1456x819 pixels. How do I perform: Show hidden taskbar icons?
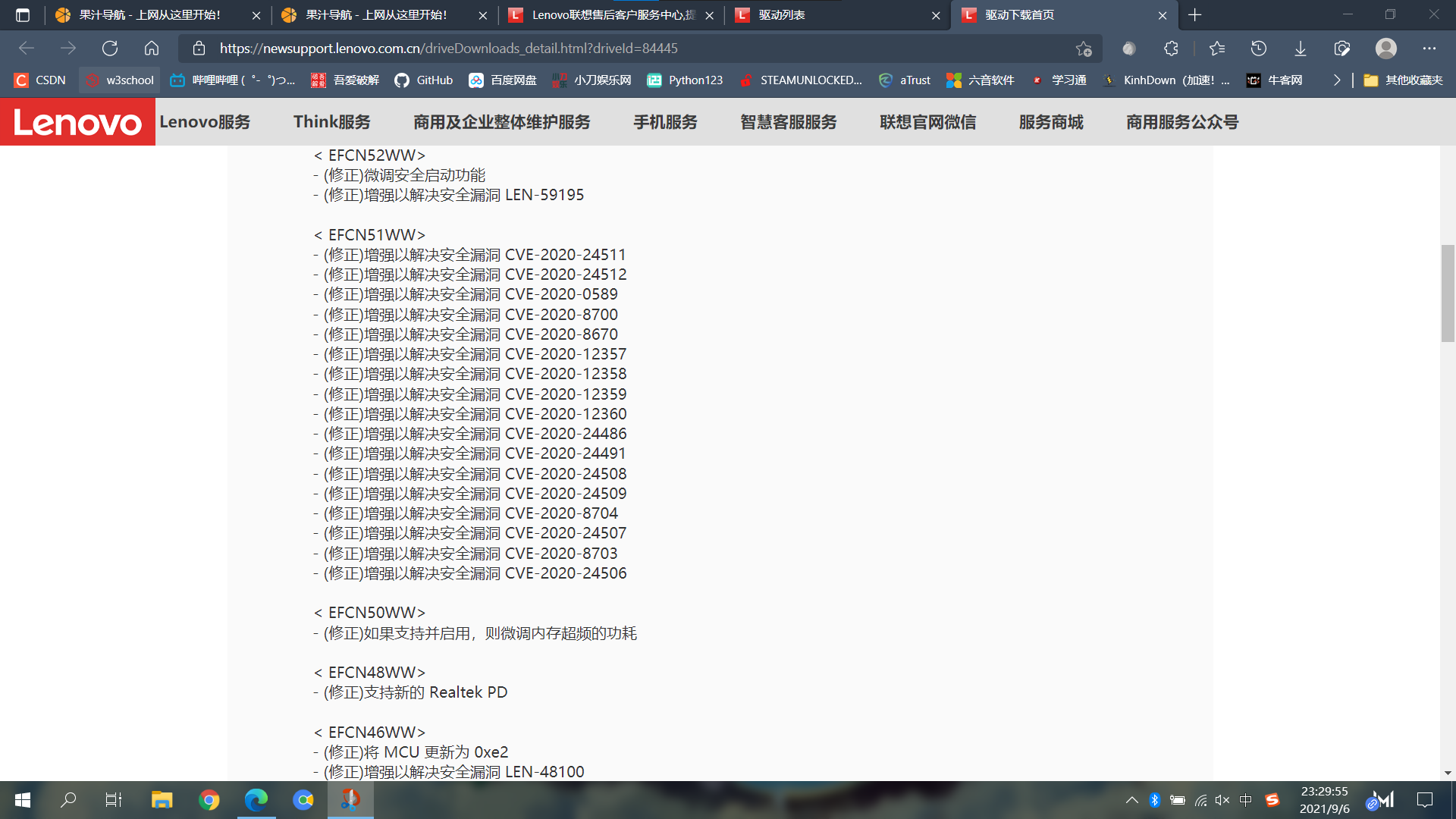pyautogui.click(x=1131, y=799)
